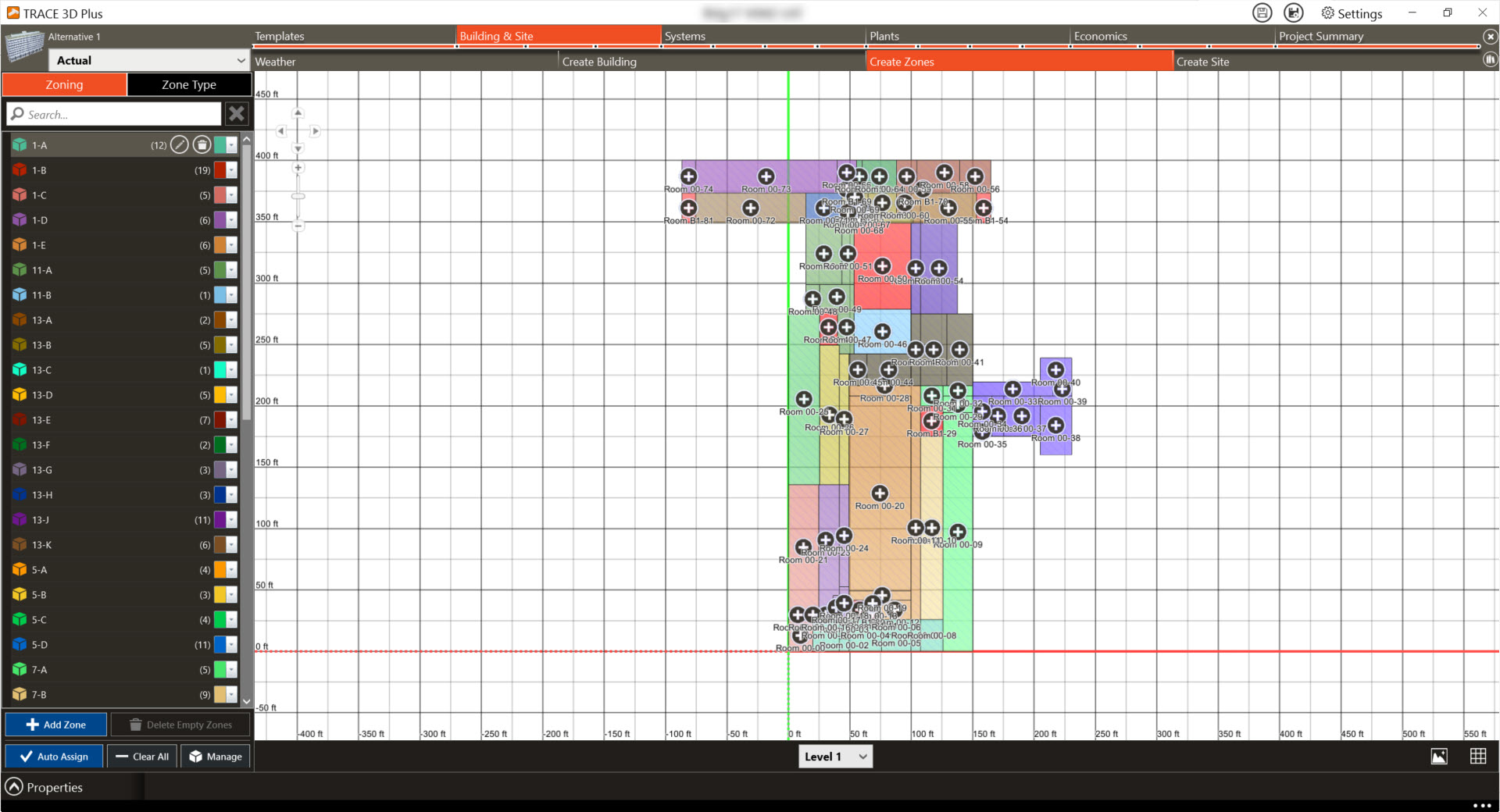
Task: Click into the zone Search field
Action: [x=117, y=114]
